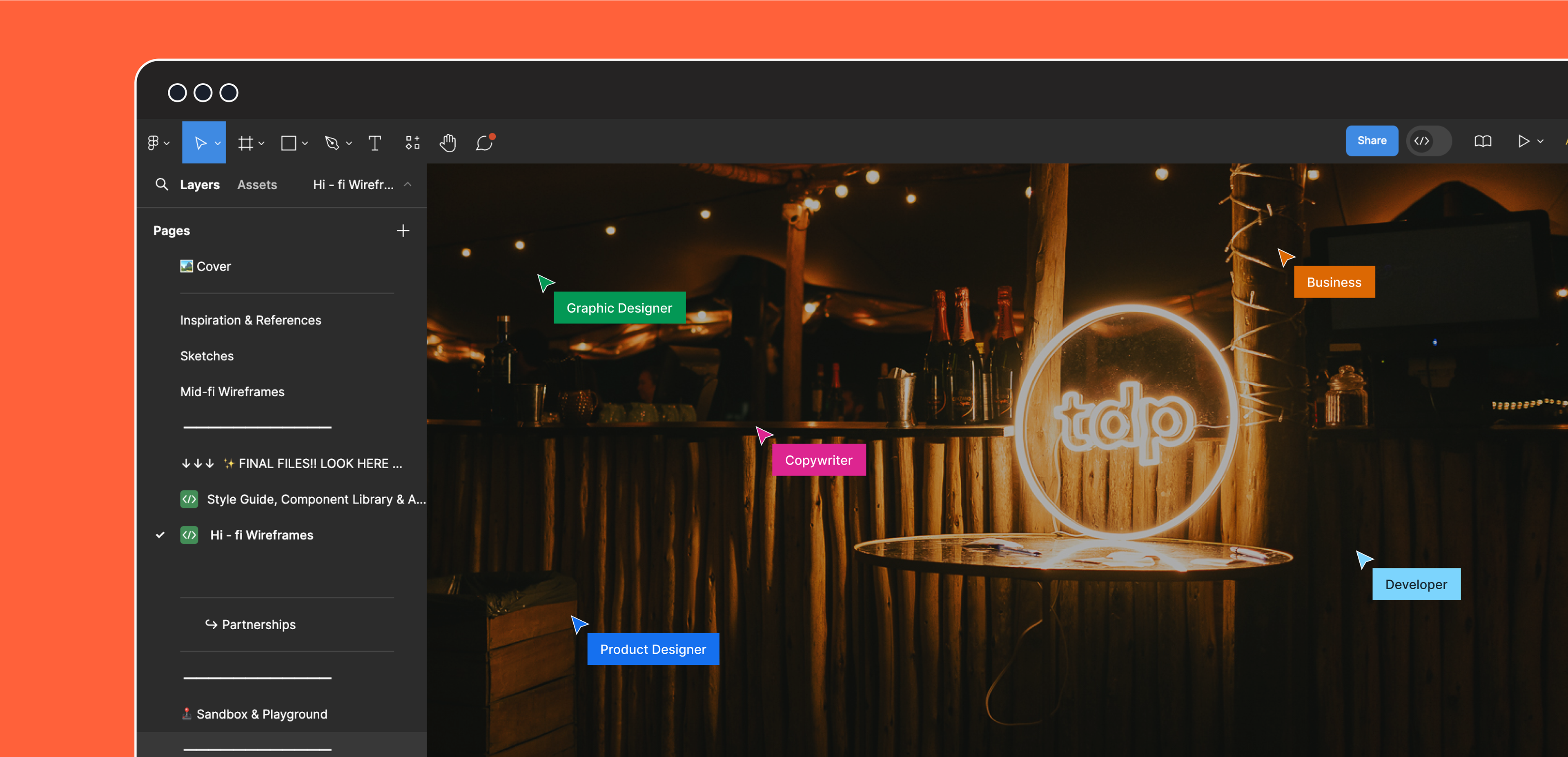The image size is (1568, 757).
Task: Select the Hand tool
Action: pos(448,142)
